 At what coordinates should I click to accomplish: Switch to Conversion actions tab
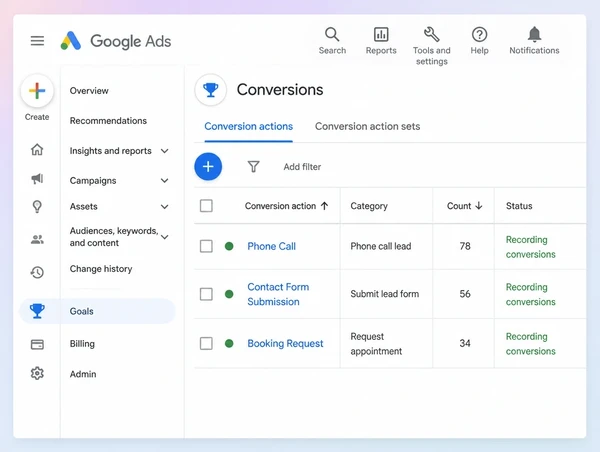tap(249, 126)
